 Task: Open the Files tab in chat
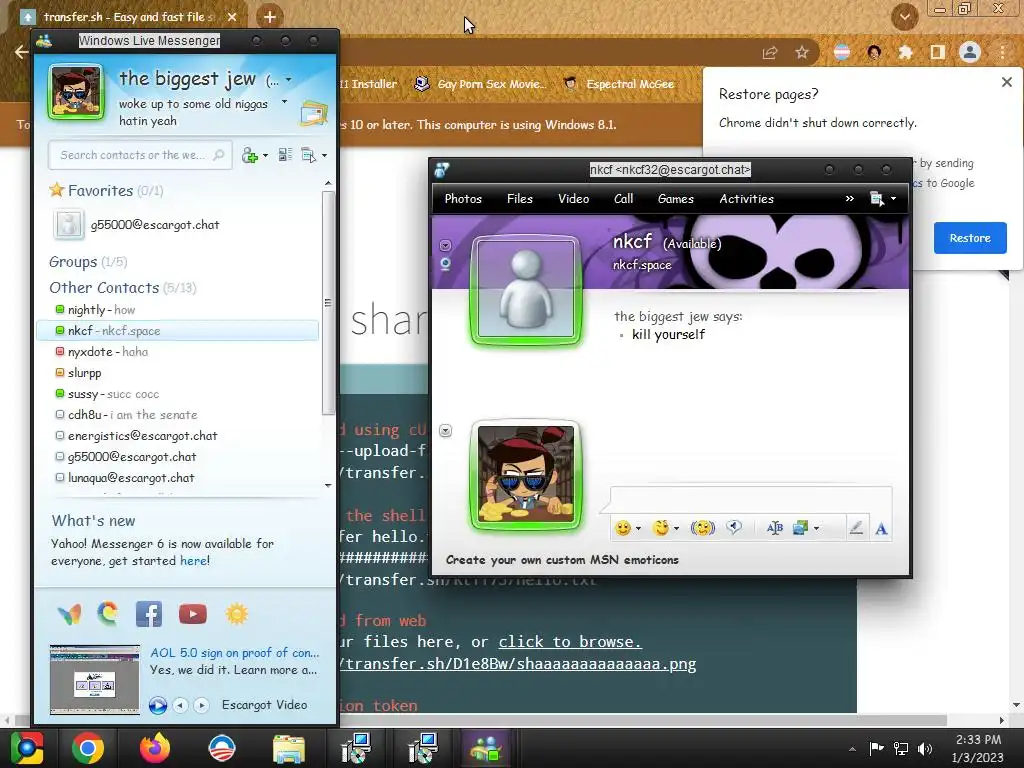click(520, 199)
